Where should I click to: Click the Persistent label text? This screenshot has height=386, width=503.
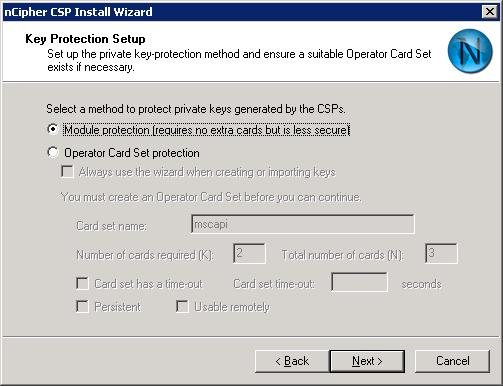[117, 307]
